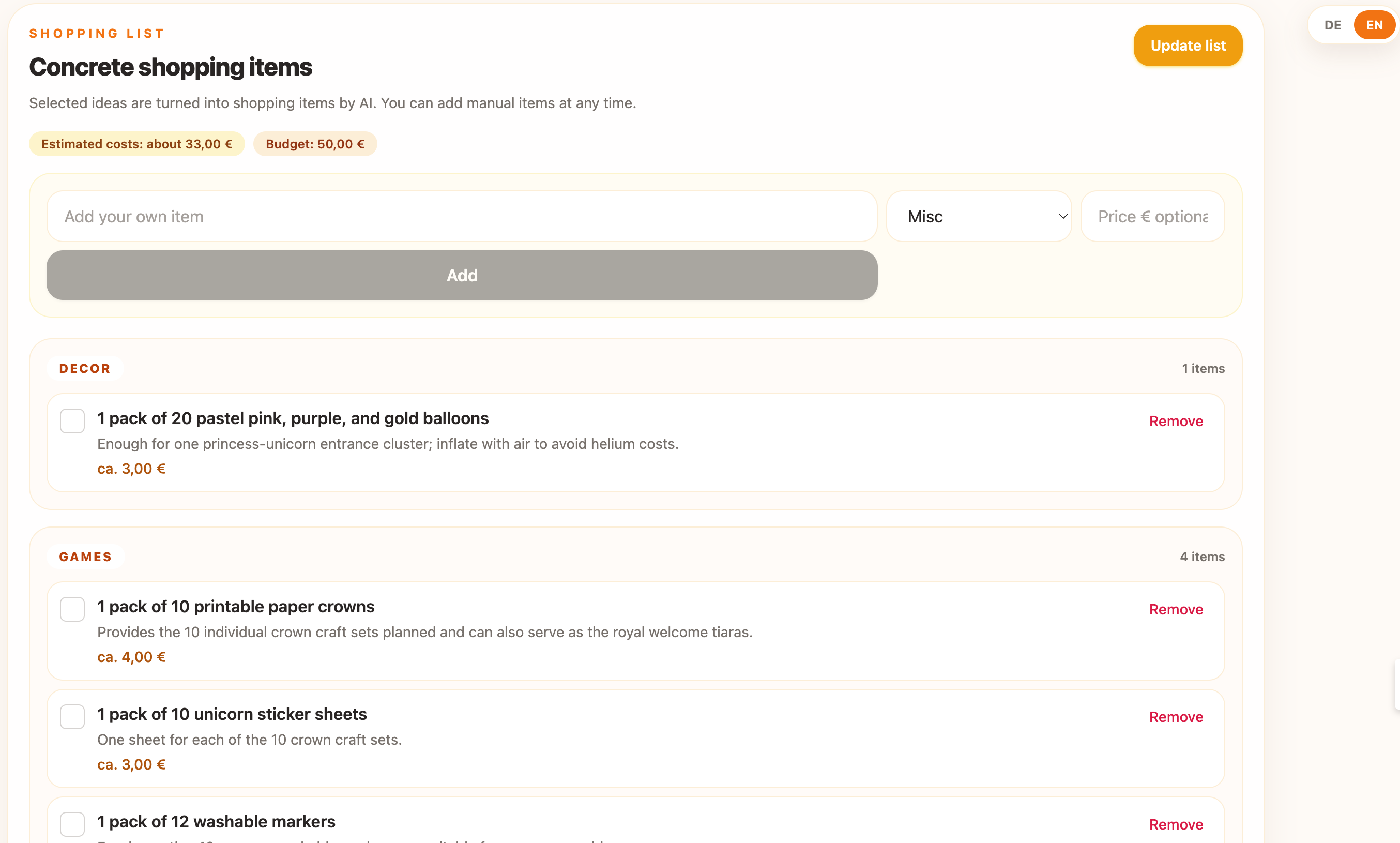Click the Estimated costs badge

137,144
